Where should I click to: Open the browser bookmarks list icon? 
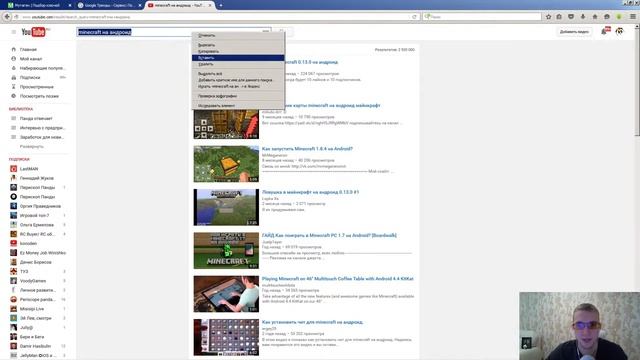(x=560, y=17)
